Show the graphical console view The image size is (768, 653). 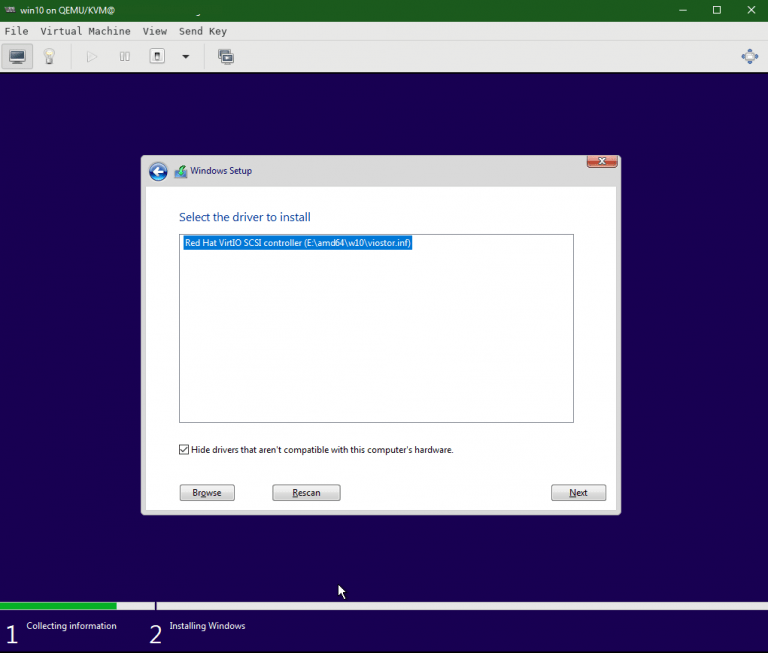pyautogui.click(x=17, y=57)
